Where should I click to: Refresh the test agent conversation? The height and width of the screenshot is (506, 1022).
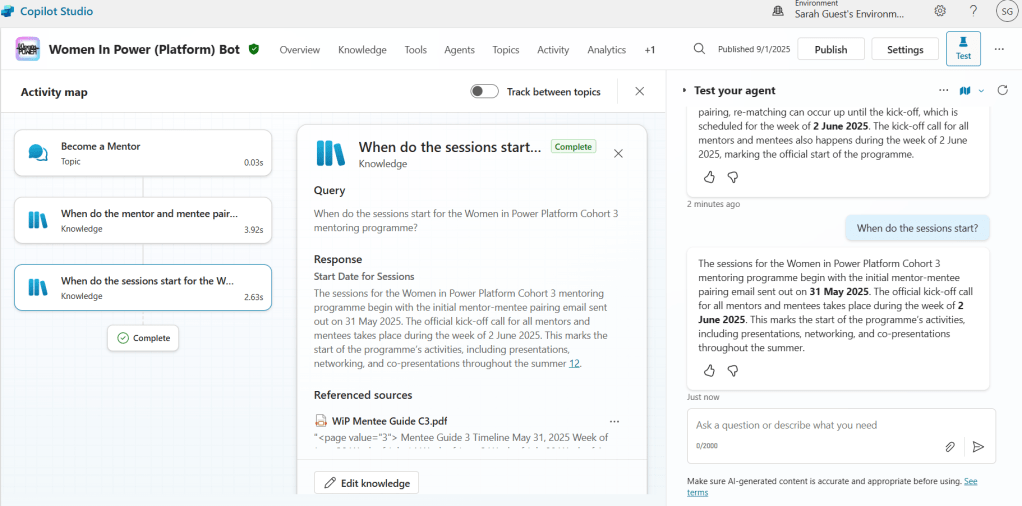1003,90
